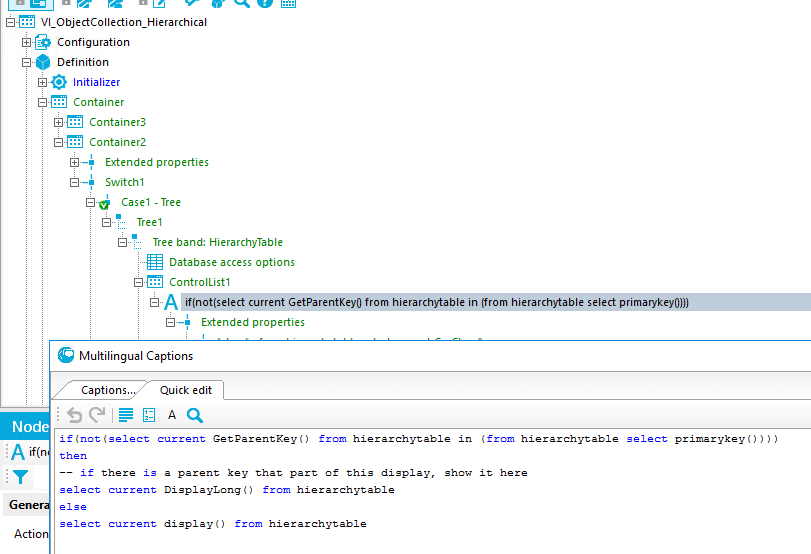Expand Extended properties under Container2
The width and height of the screenshot is (811, 554).
[x=74, y=162]
